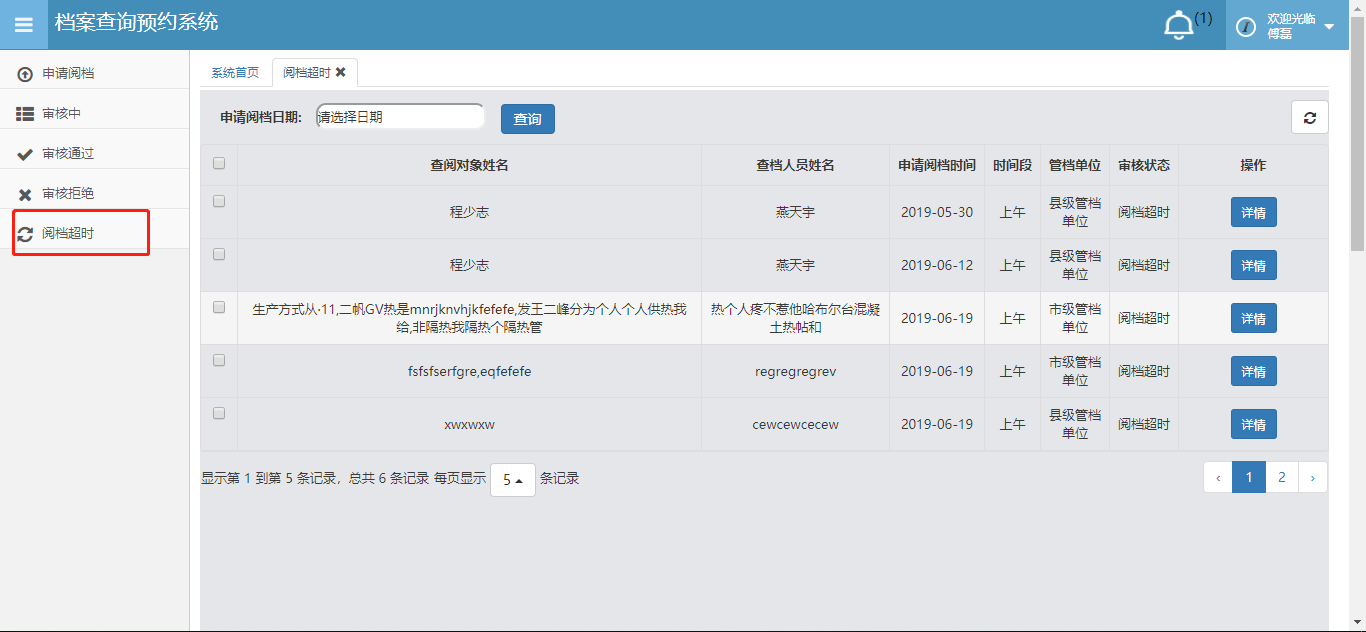Select the checkbox for xwxwxw row
1366x632 pixels.
tap(219, 413)
